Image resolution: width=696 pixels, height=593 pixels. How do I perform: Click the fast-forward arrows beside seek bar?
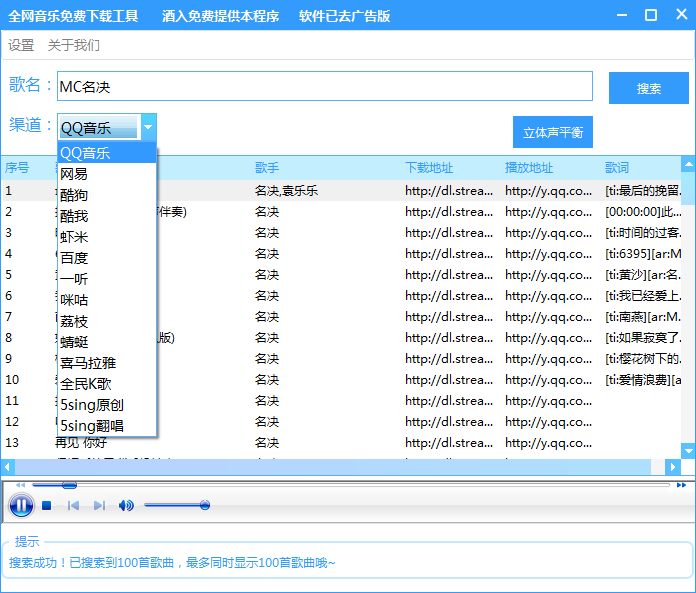click(x=681, y=485)
